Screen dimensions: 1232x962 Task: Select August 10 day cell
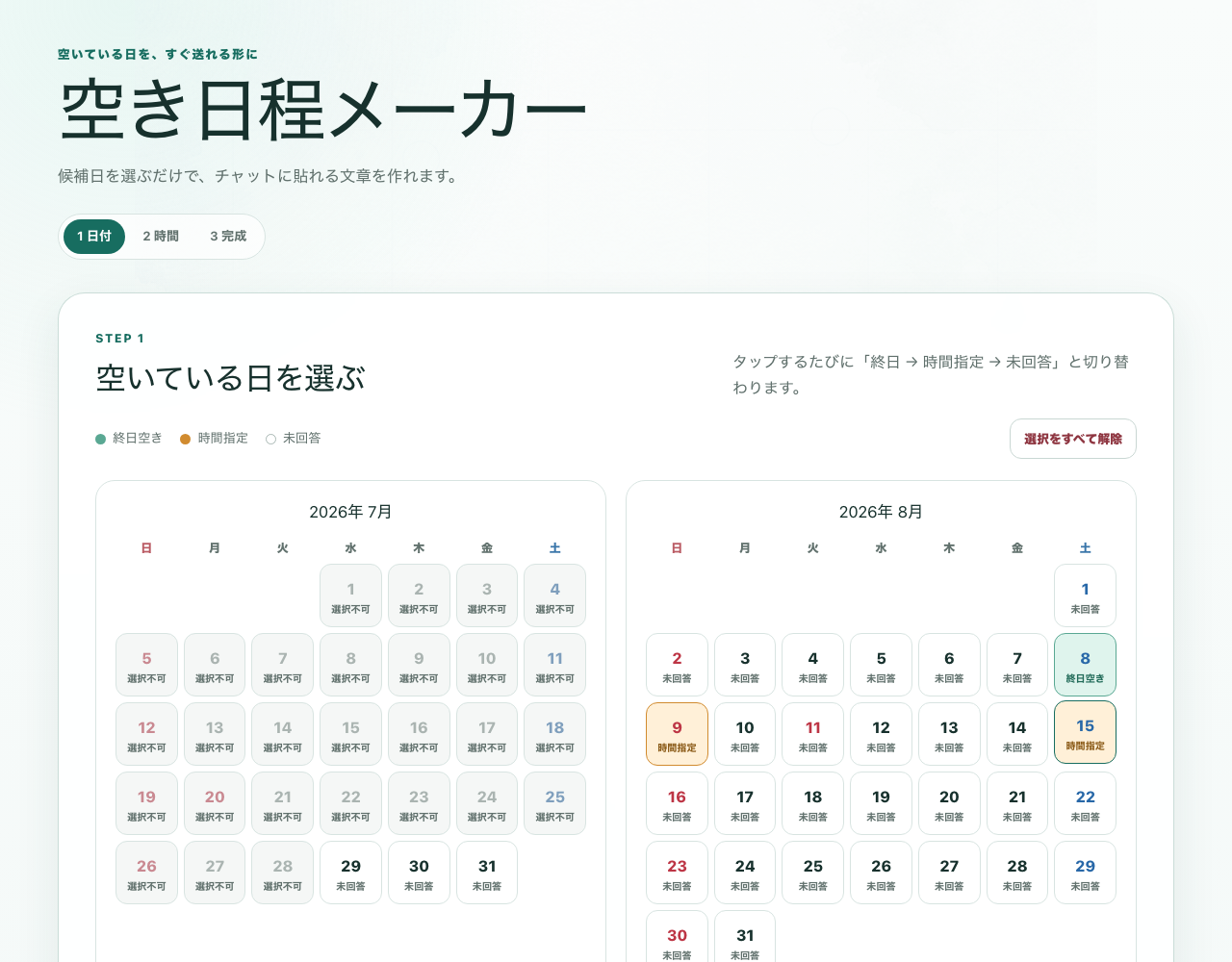click(x=745, y=734)
